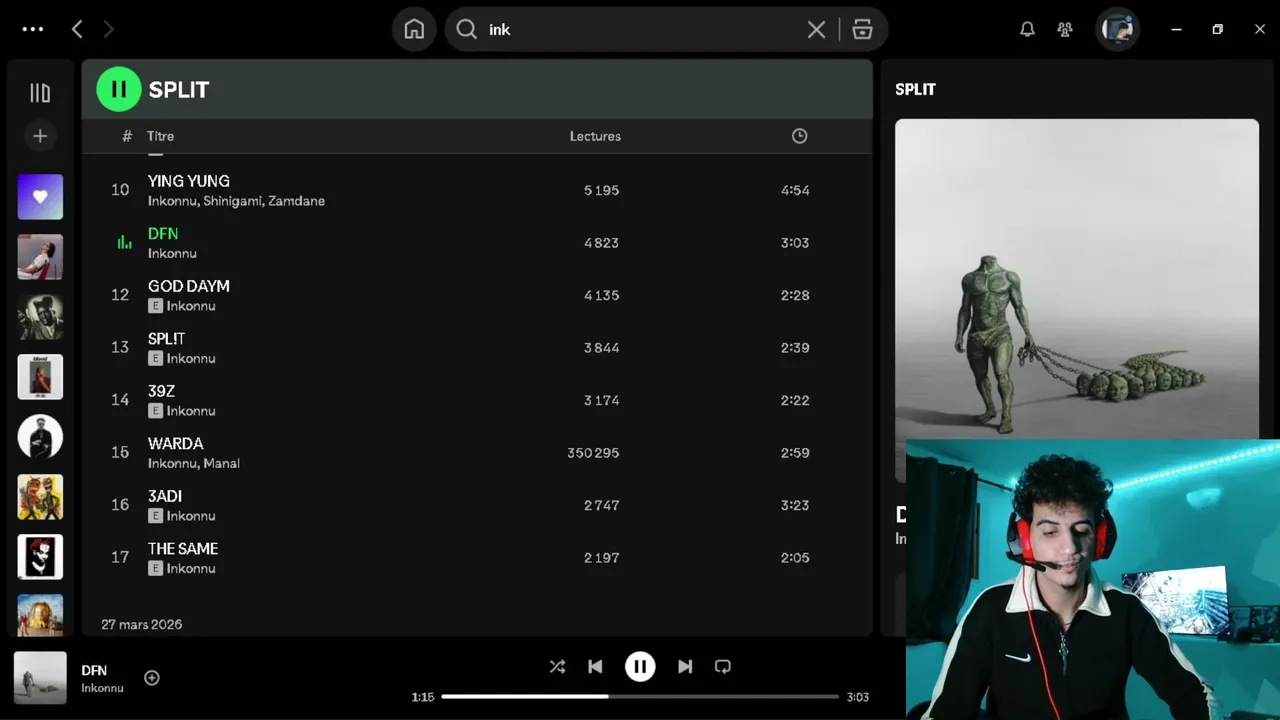Minimize the Spotify window

point(1176,29)
